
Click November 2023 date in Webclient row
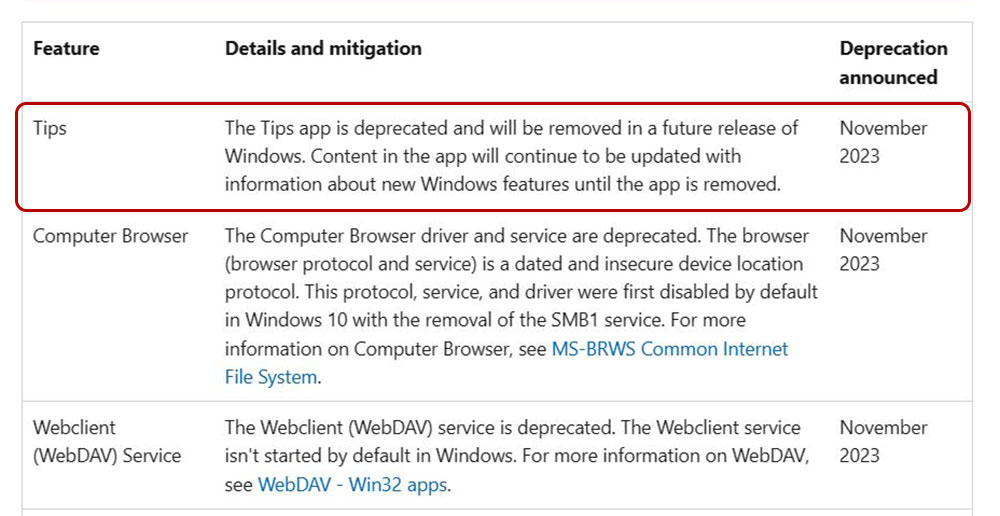coord(883,441)
